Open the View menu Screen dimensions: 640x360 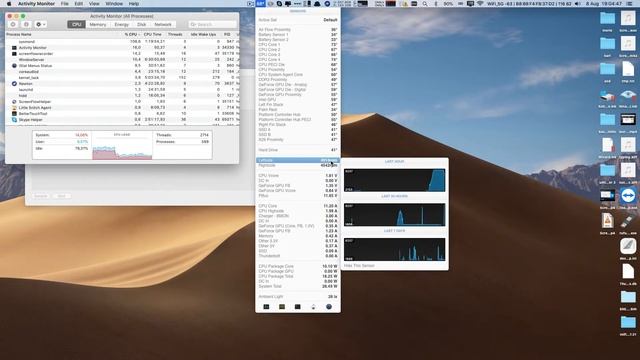94,4
